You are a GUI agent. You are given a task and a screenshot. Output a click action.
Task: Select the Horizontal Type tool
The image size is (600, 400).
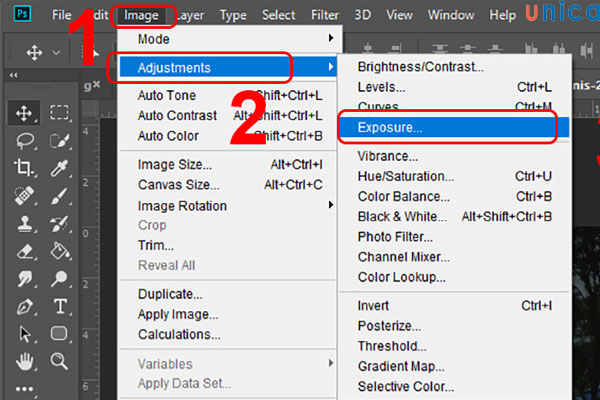click(59, 306)
